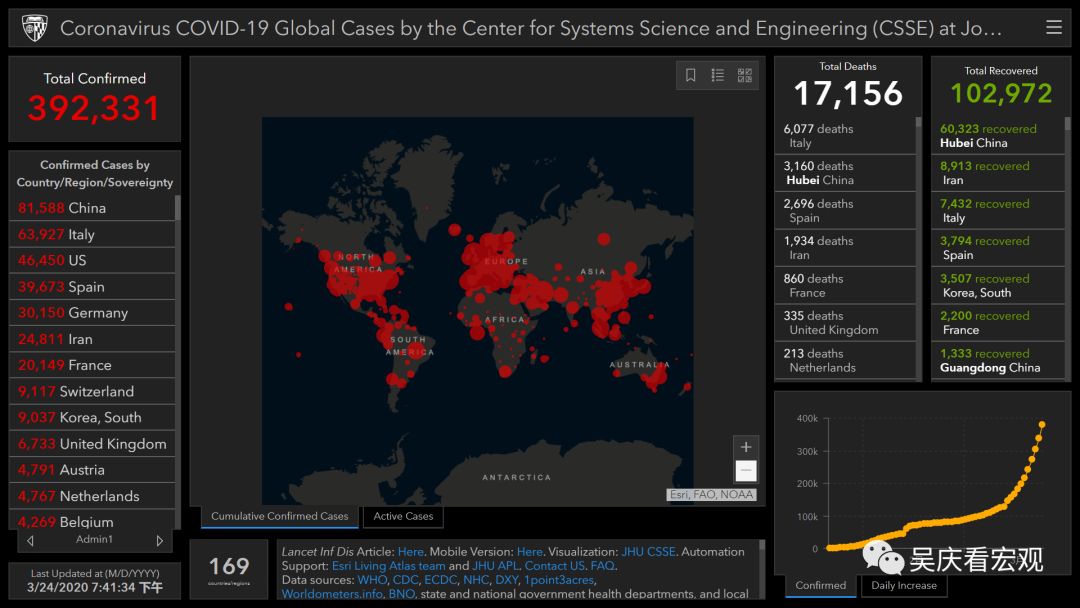
Task: Switch to the Active Cases map tab
Action: pyautogui.click(x=403, y=516)
